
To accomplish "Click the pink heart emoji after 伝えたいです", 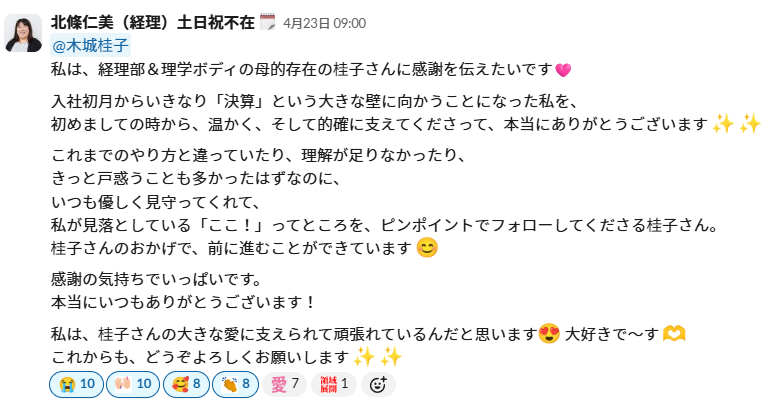I will pos(563,70).
